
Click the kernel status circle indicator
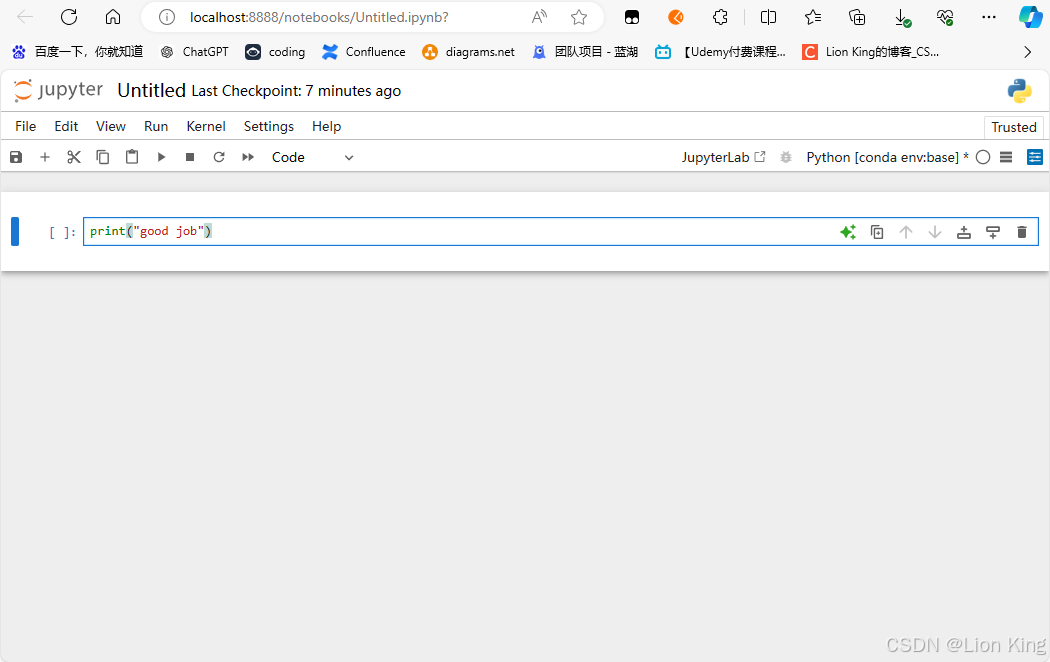pos(983,157)
